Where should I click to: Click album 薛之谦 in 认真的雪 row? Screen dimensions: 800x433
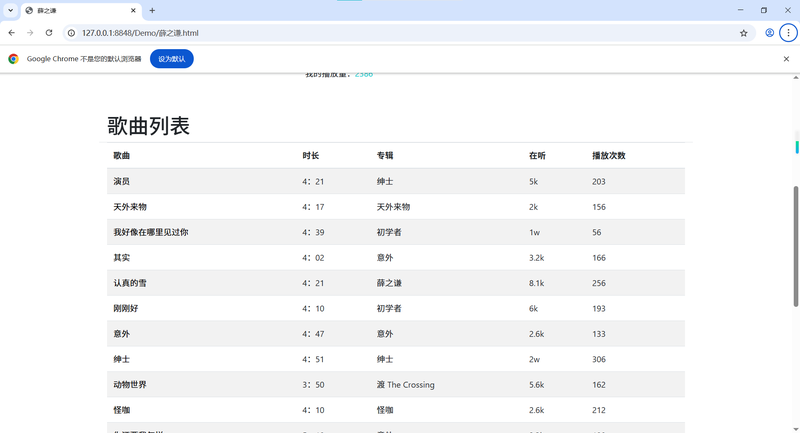coord(389,283)
